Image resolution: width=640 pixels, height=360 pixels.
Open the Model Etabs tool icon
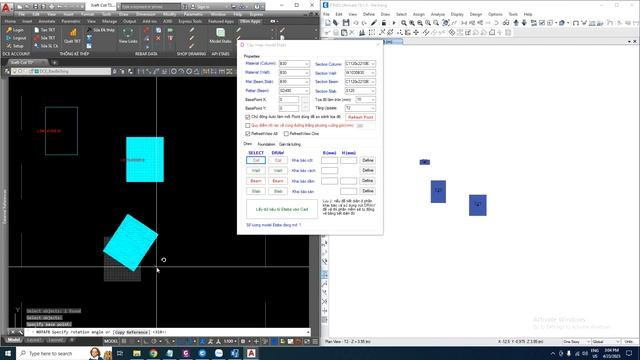coord(220,33)
